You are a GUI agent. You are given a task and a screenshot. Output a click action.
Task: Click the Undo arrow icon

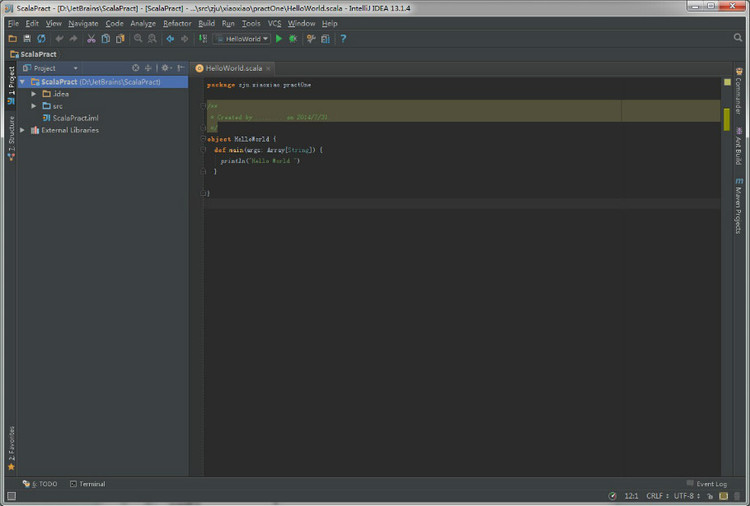[x=59, y=39]
